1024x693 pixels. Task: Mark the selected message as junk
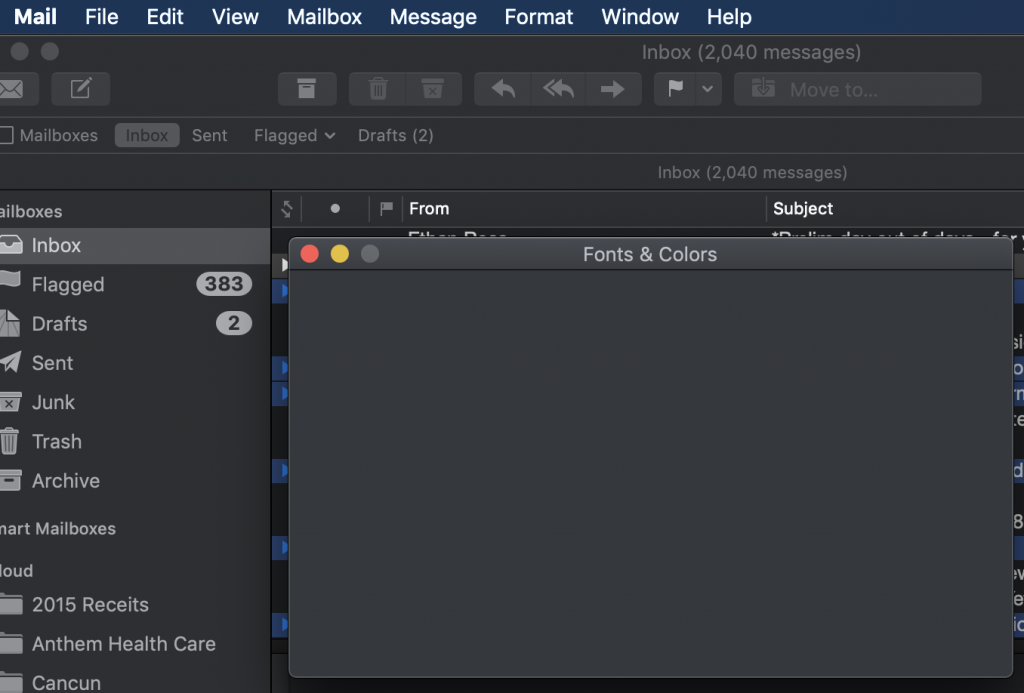432,89
